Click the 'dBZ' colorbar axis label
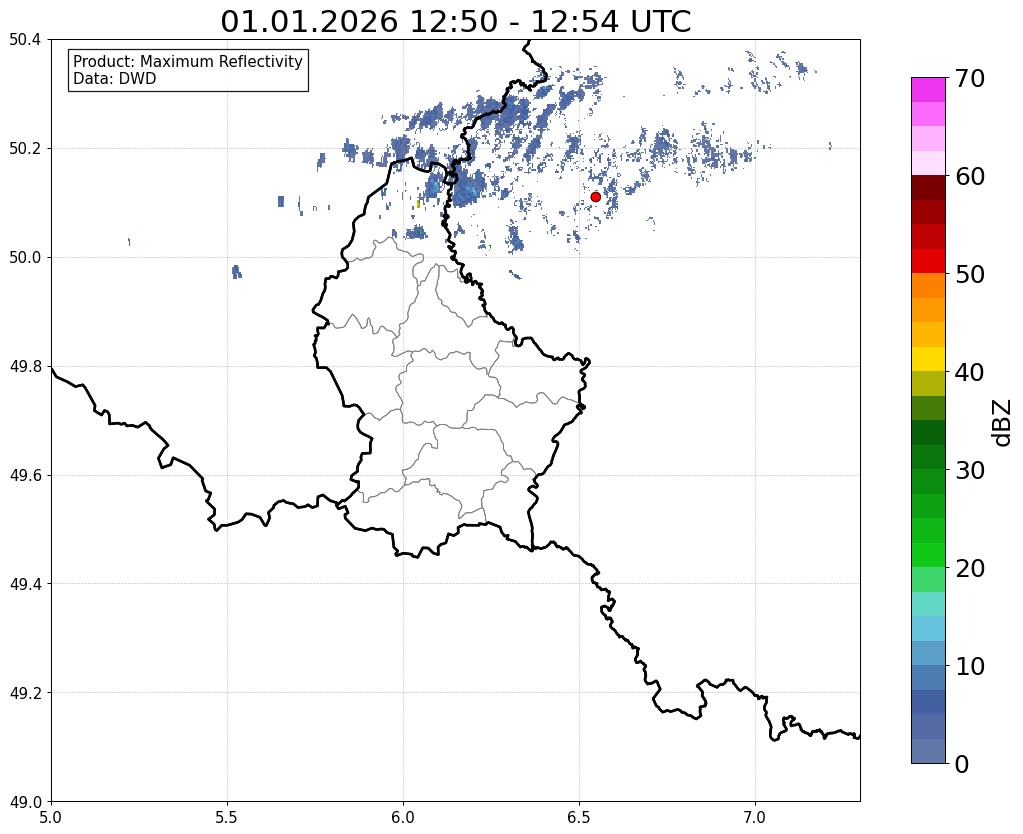1023x834 pixels. [x=1003, y=423]
